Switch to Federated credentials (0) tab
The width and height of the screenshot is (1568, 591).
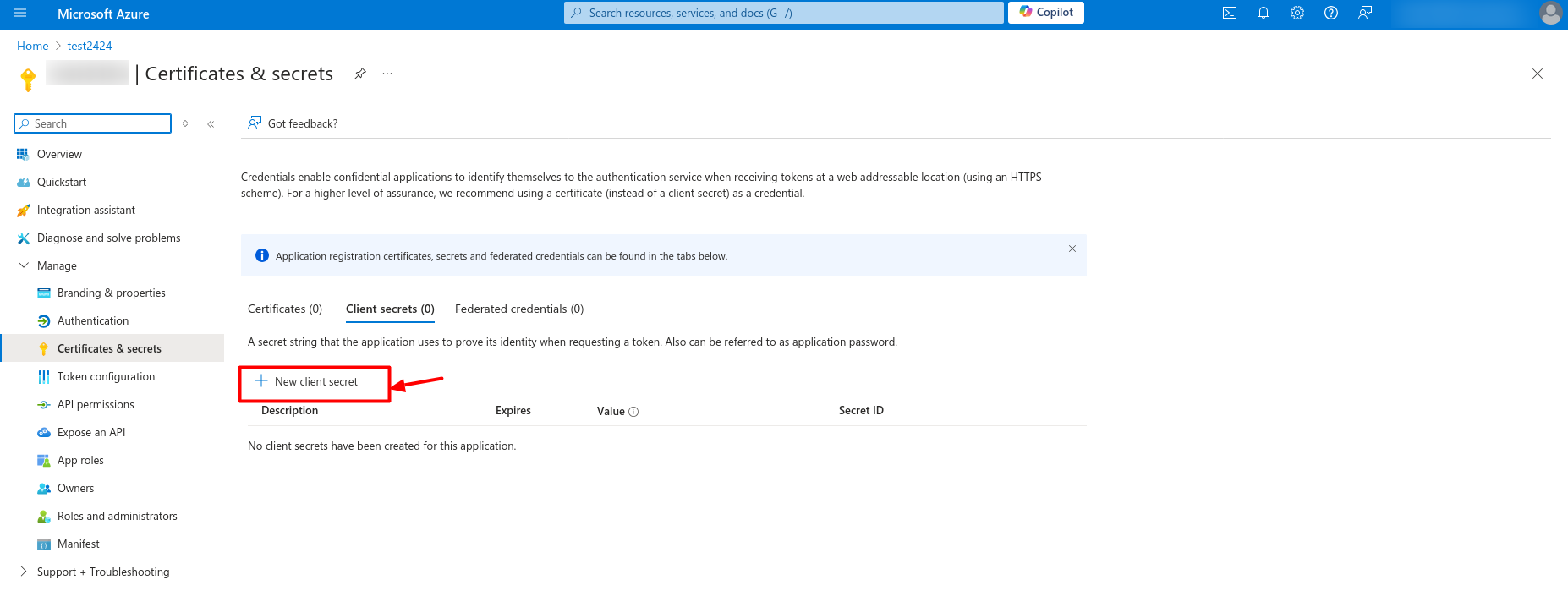point(519,309)
